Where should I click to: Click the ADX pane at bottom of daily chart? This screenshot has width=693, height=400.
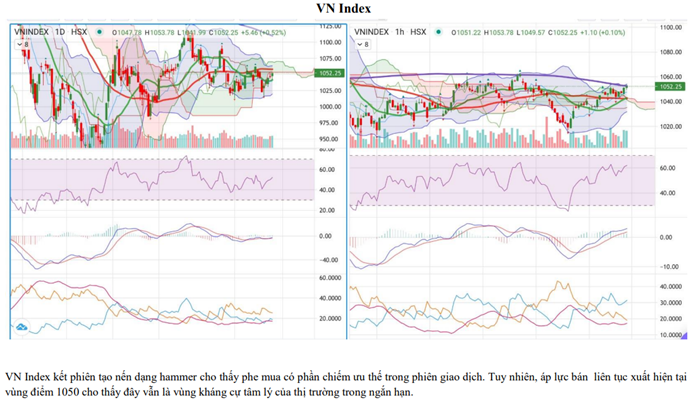pyautogui.click(x=160, y=305)
